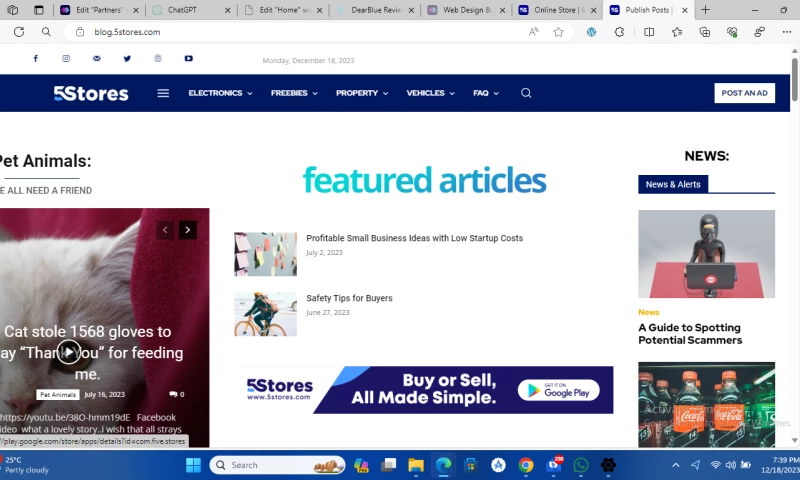Click sticky notes article thumbnail
The height and width of the screenshot is (480, 800).
(265, 254)
